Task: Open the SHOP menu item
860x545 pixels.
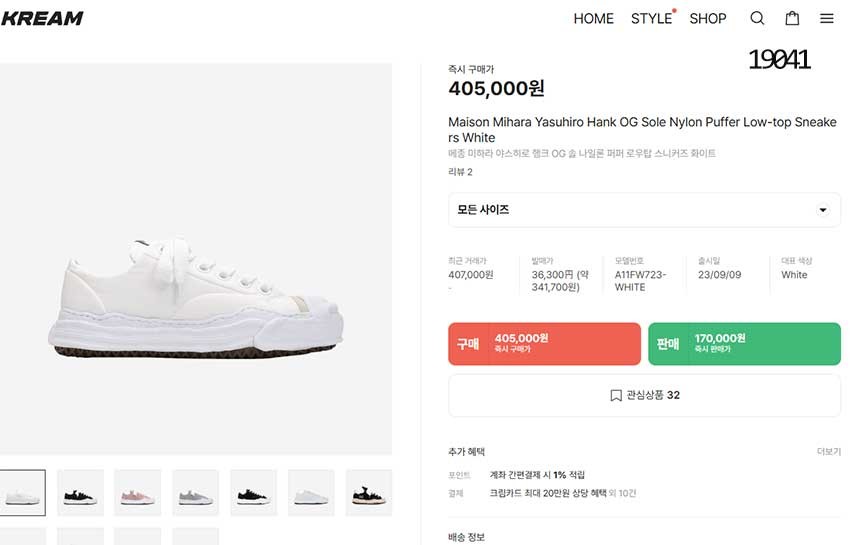Action: [x=708, y=18]
